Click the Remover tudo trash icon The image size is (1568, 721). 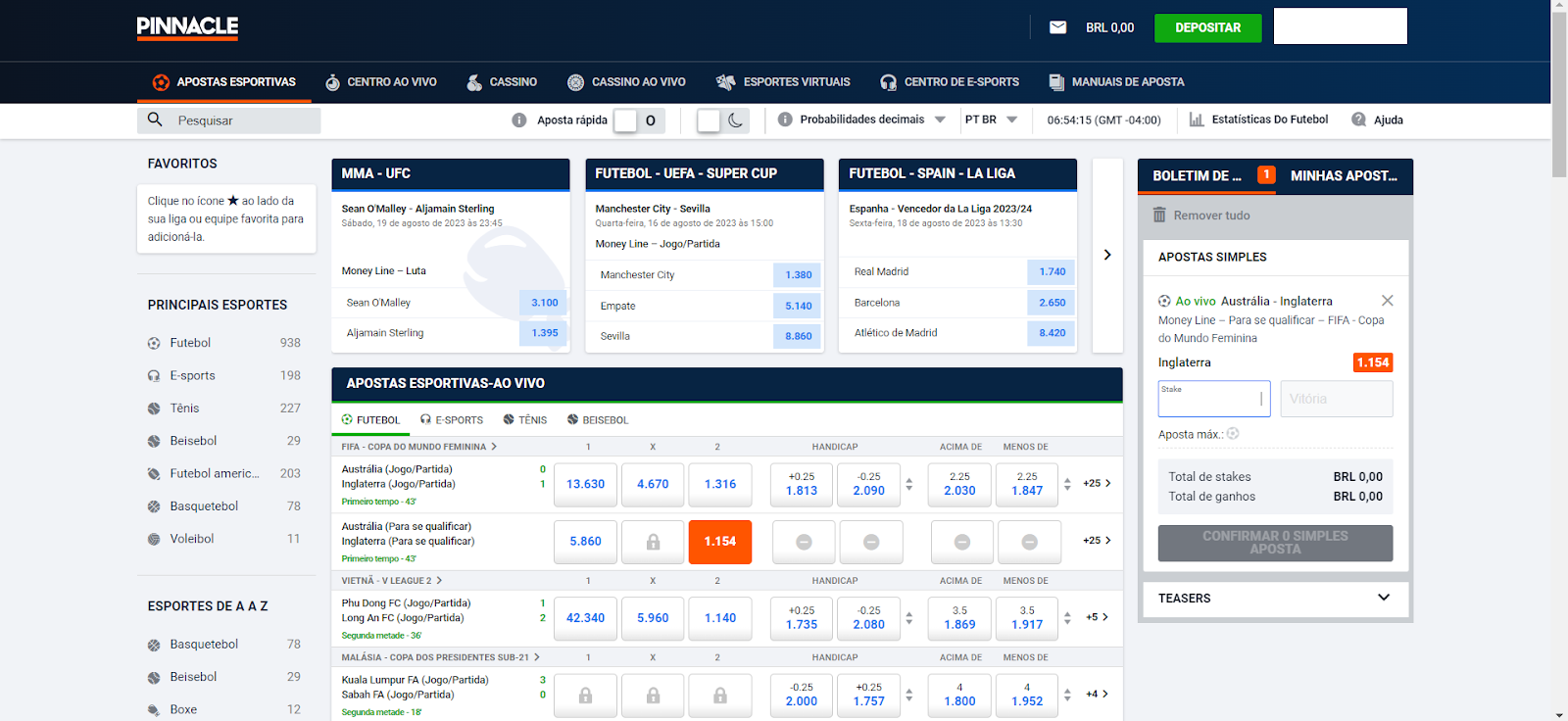point(1159,215)
